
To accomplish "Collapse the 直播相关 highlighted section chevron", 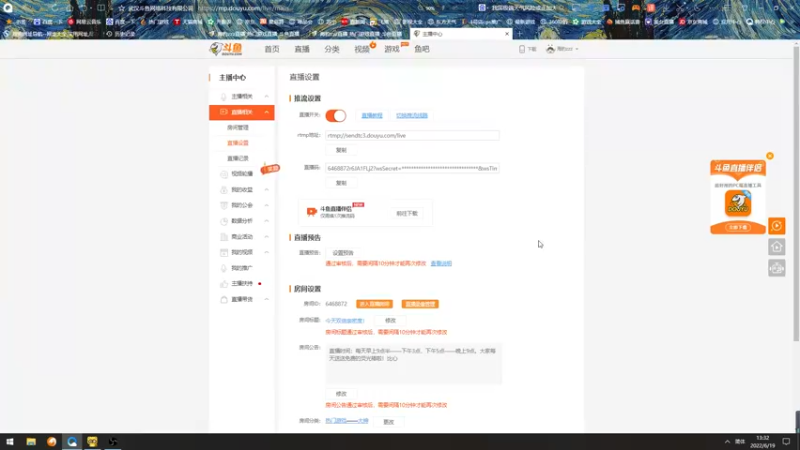I will pyautogui.click(x=266, y=112).
